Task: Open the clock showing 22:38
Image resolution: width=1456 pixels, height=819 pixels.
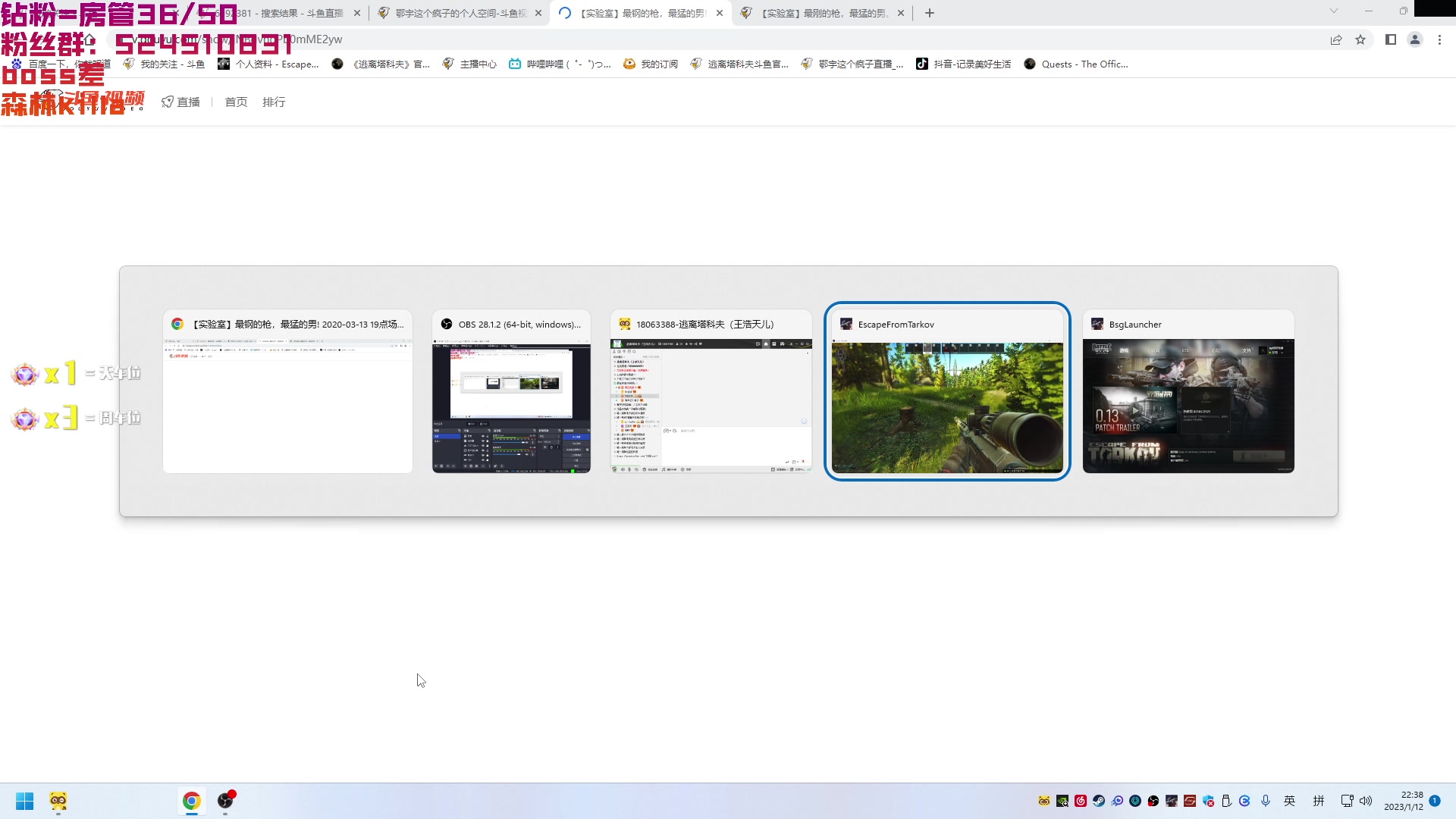Action: (1403, 801)
